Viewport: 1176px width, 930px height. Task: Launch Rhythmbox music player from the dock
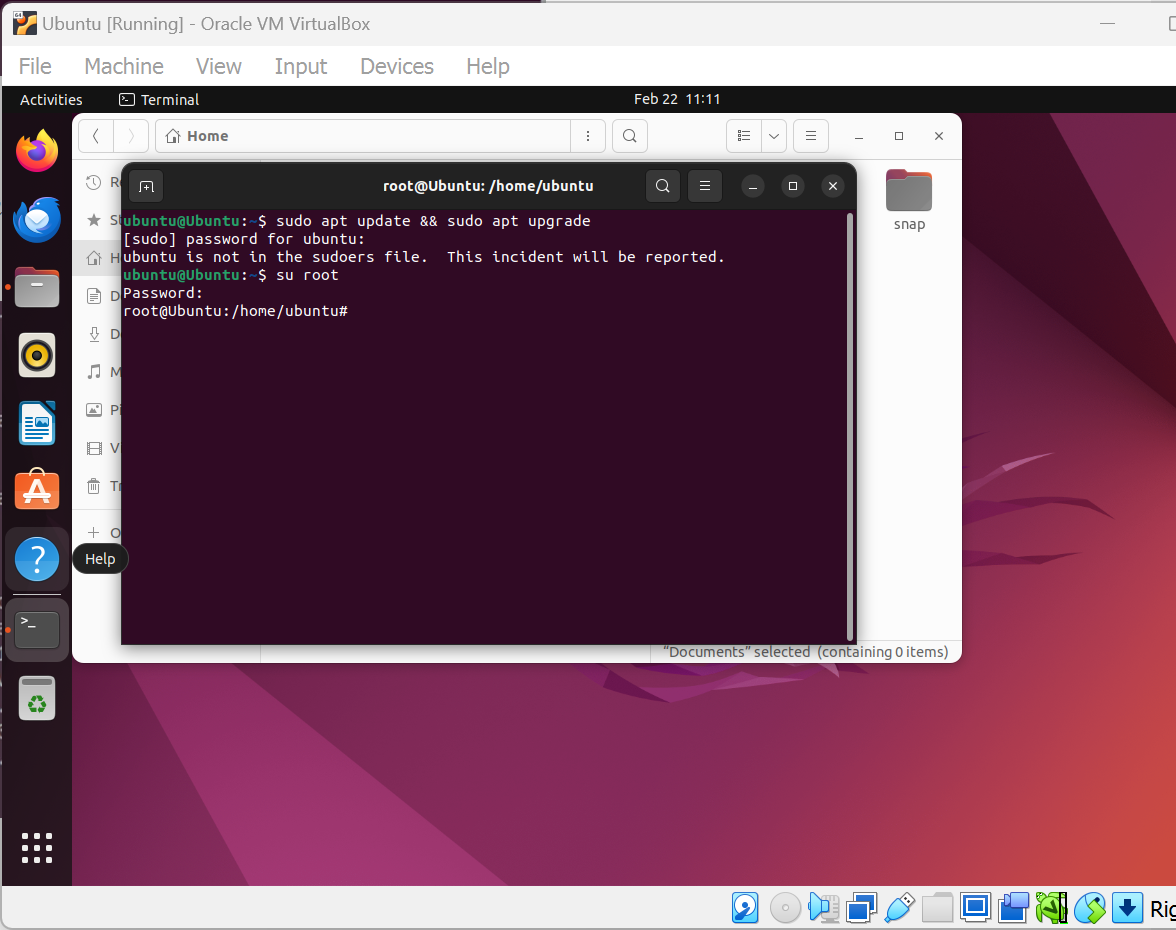(x=37, y=355)
